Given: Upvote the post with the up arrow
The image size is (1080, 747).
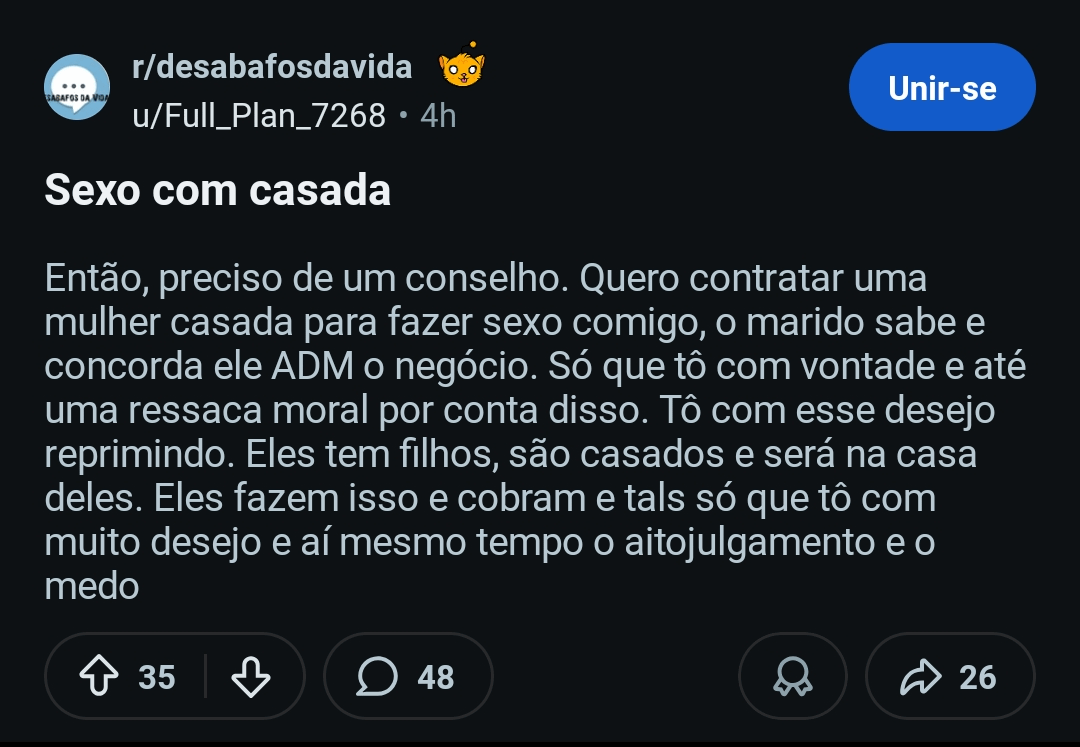Looking at the screenshot, I should click(x=98, y=677).
